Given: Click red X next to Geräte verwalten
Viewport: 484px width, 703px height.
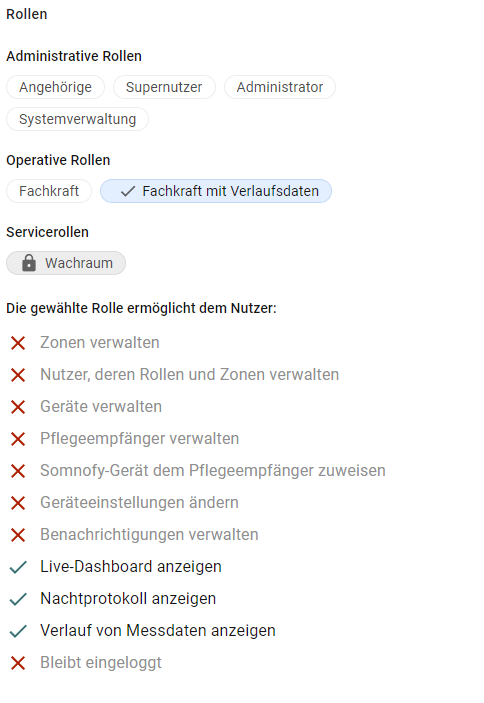Looking at the screenshot, I should coord(18,407).
